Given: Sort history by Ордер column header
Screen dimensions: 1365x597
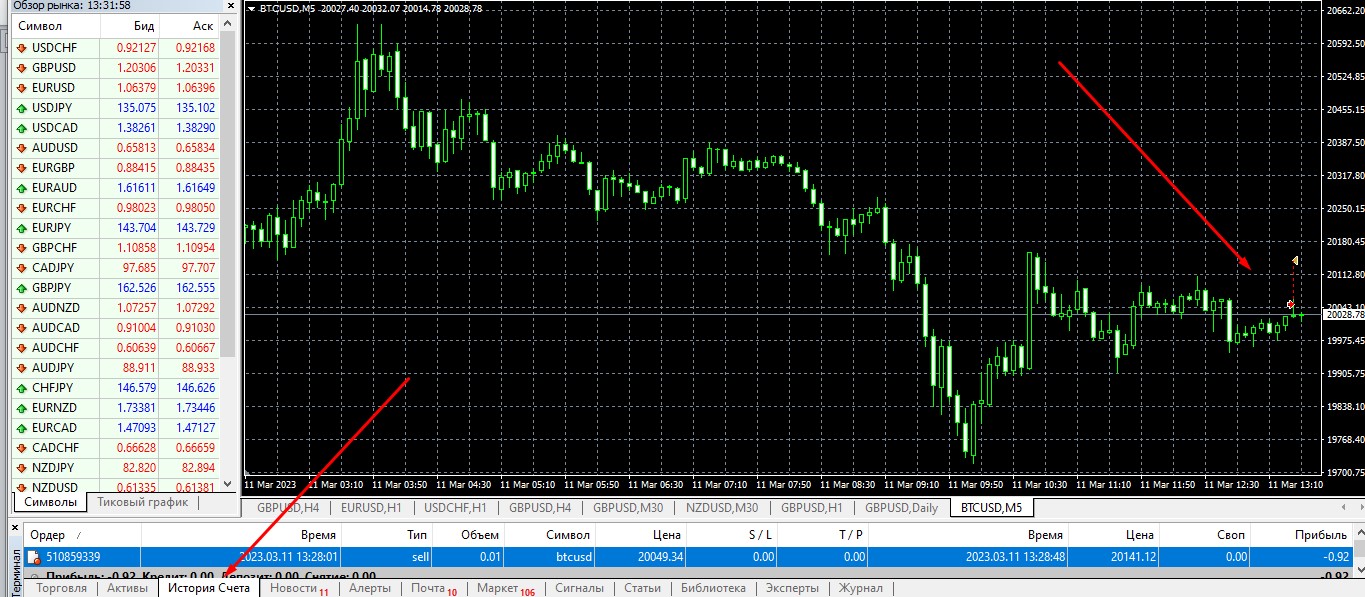Looking at the screenshot, I should [x=82, y=535].
